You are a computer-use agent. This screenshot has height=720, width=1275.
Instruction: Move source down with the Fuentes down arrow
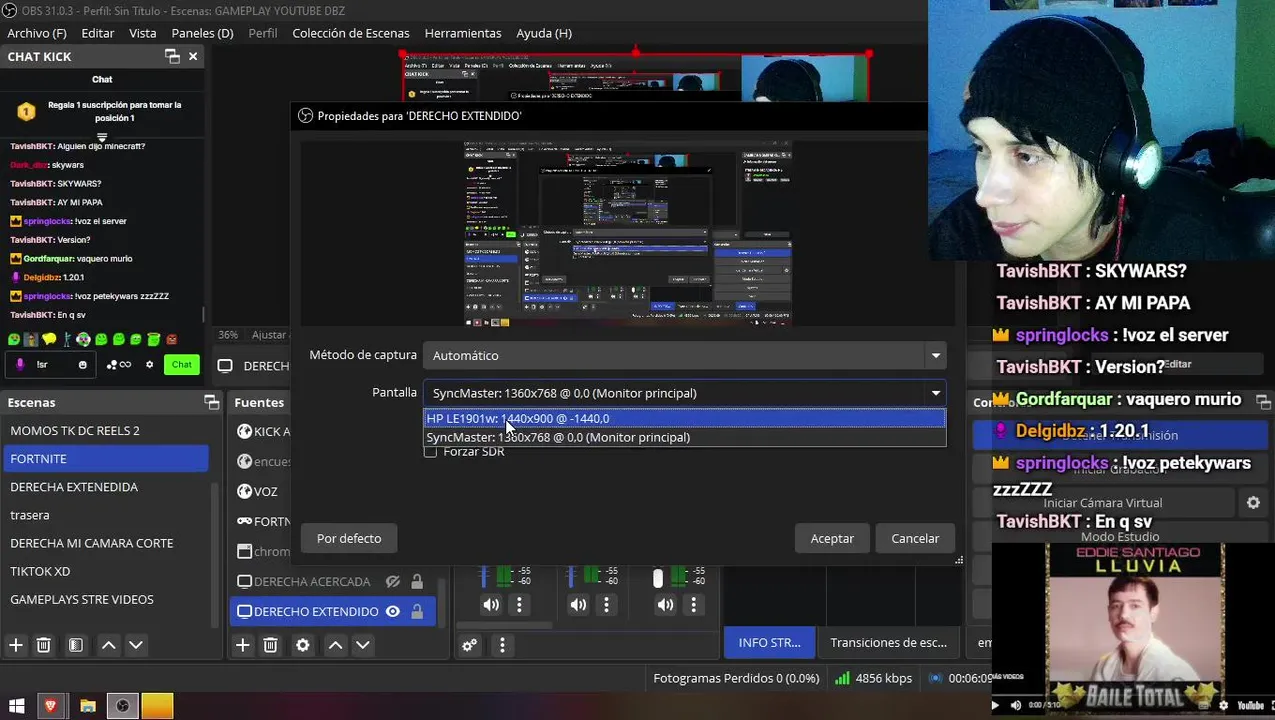click(363, 645)
